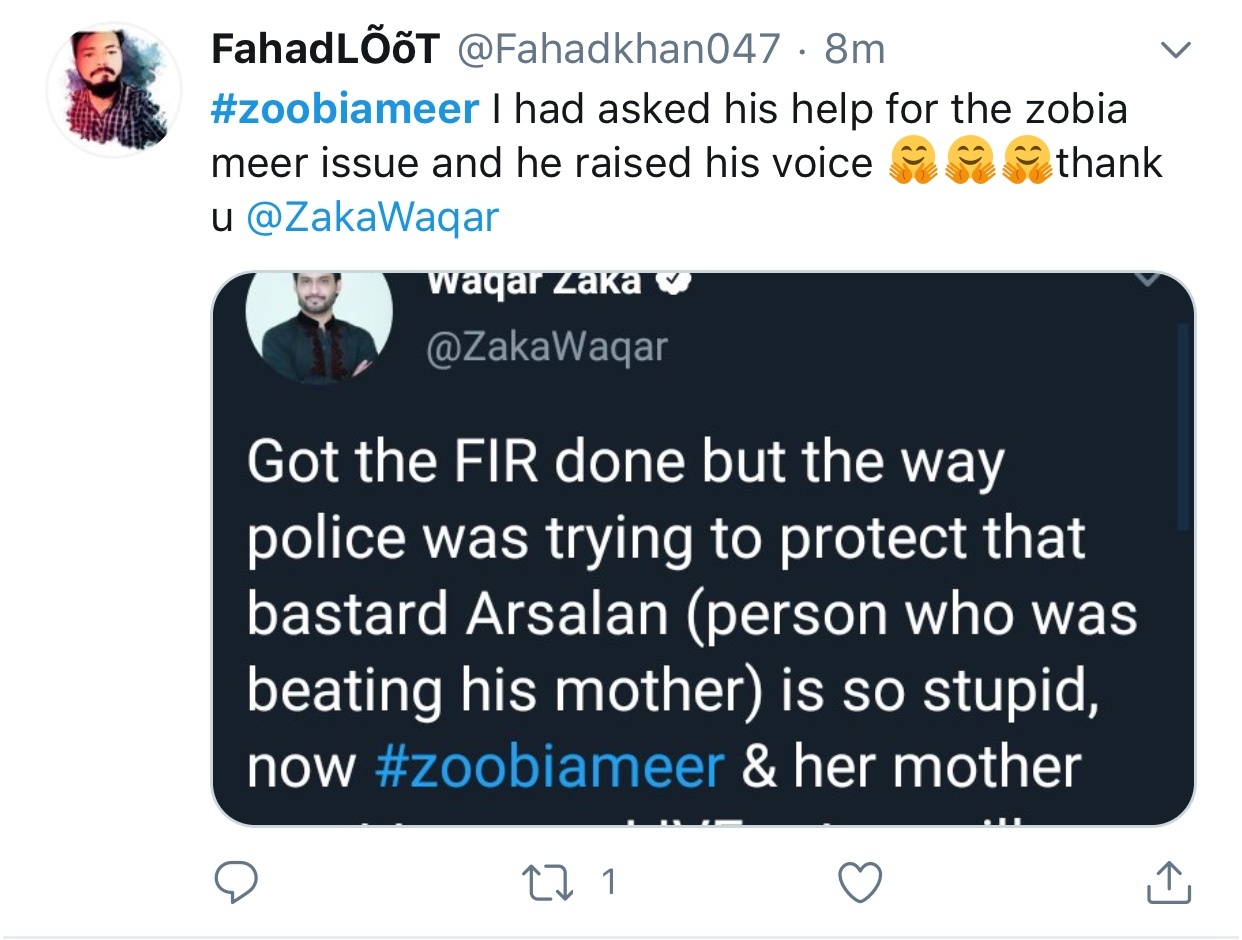Open the reply speech bubble icon
Image resolution: width=1242 pixels, height=940 pixels.
pyautogui.click(x=237, y=882)
